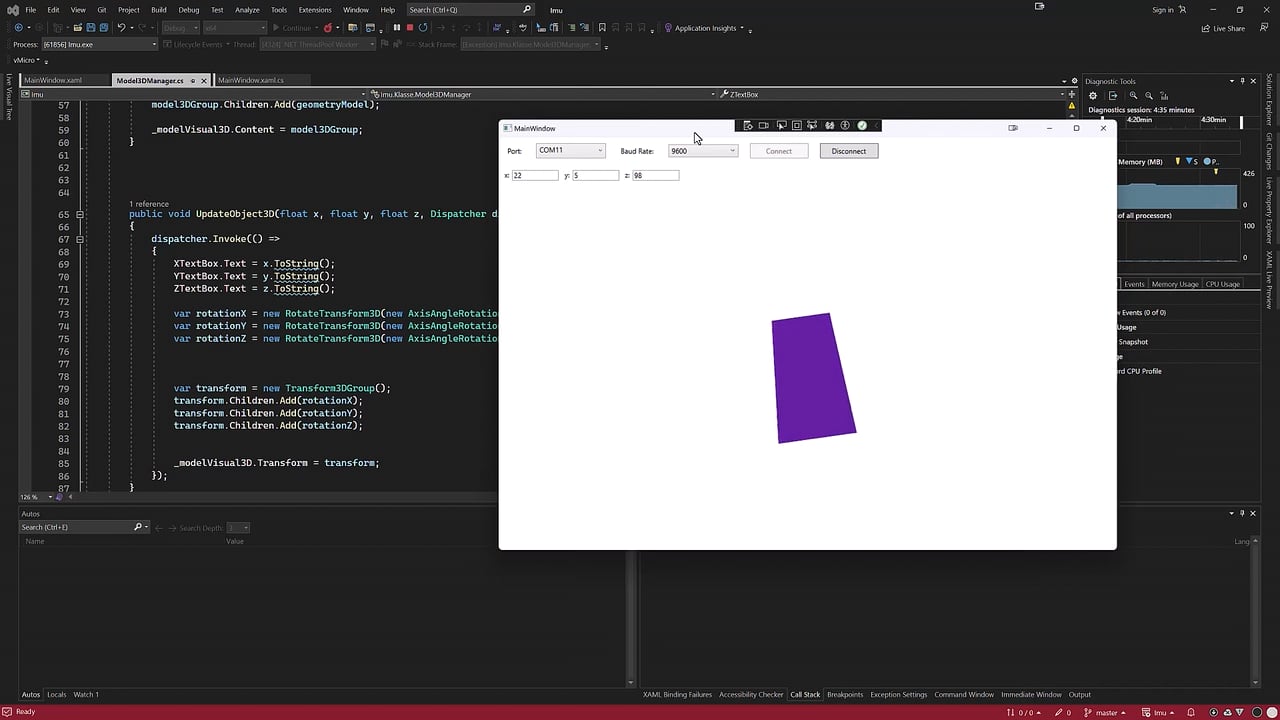
Task: Click the x value text box
Action: pyautogui.click(x=535, y=175)
